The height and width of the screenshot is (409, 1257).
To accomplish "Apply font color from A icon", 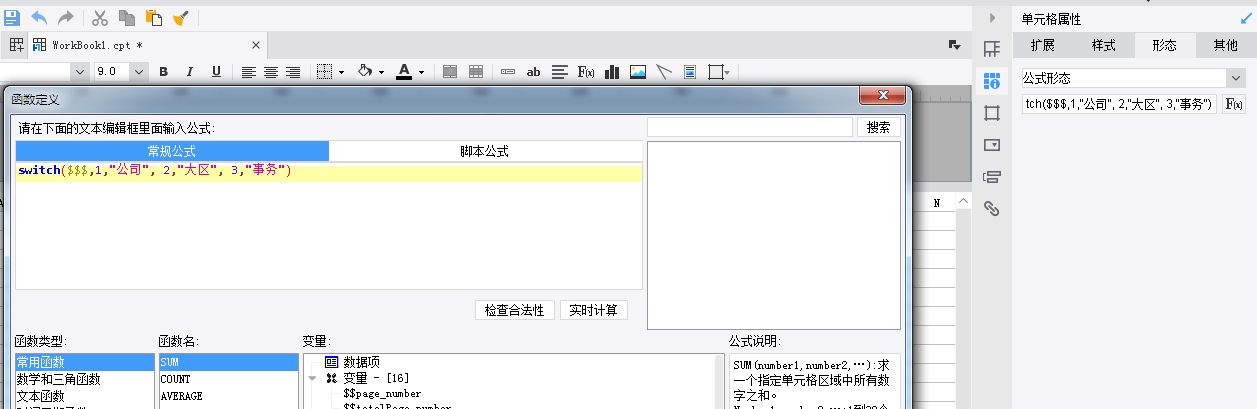I will click(x=404, y=72).
